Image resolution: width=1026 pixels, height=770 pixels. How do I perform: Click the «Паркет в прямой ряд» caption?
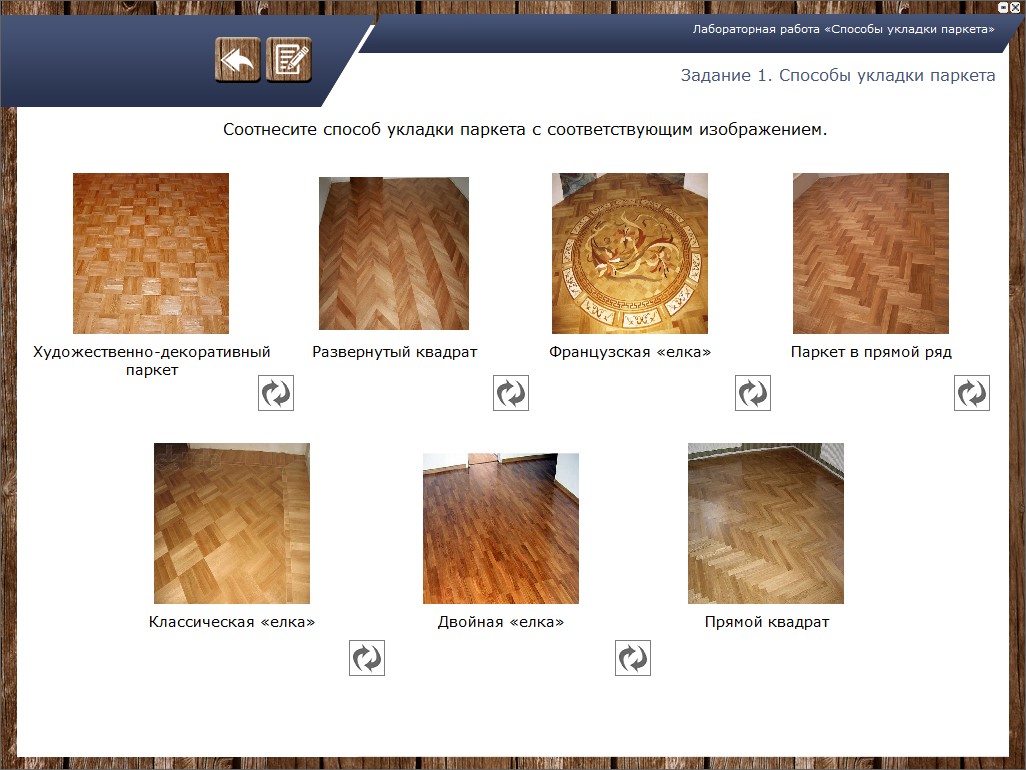point(871,352)
